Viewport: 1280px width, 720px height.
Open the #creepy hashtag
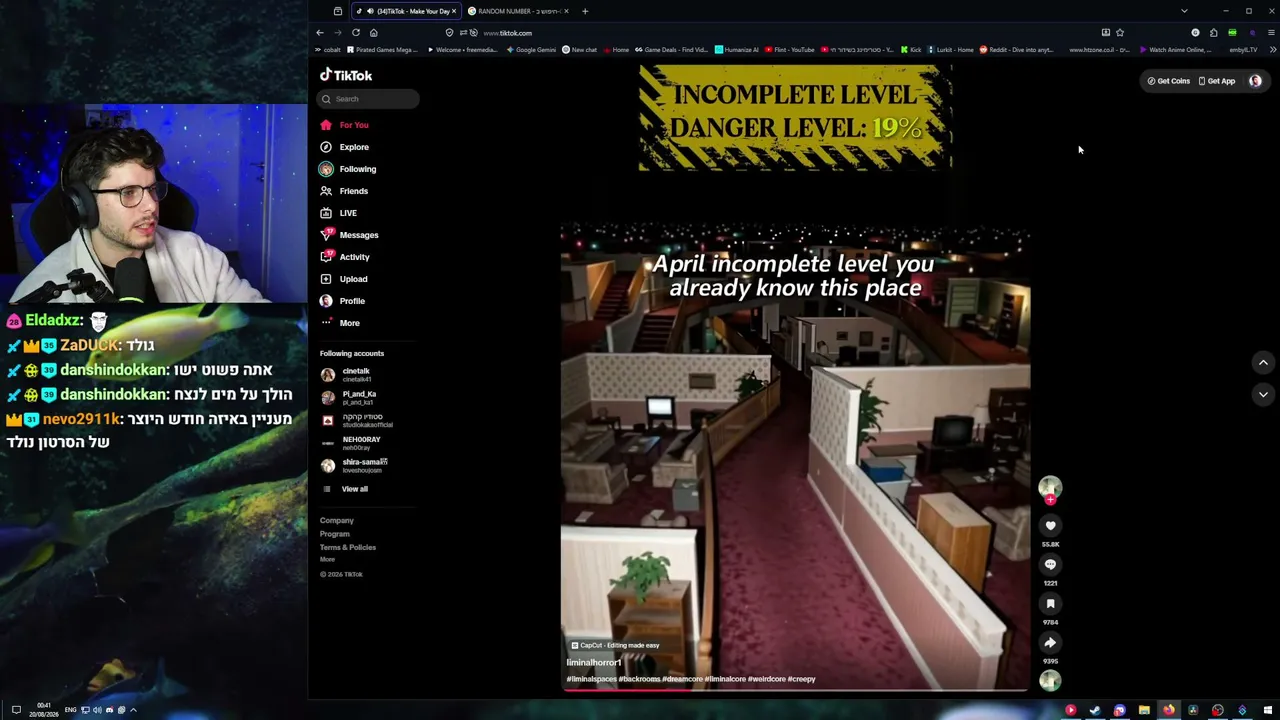pyautogui.click(x=801, y=679)
